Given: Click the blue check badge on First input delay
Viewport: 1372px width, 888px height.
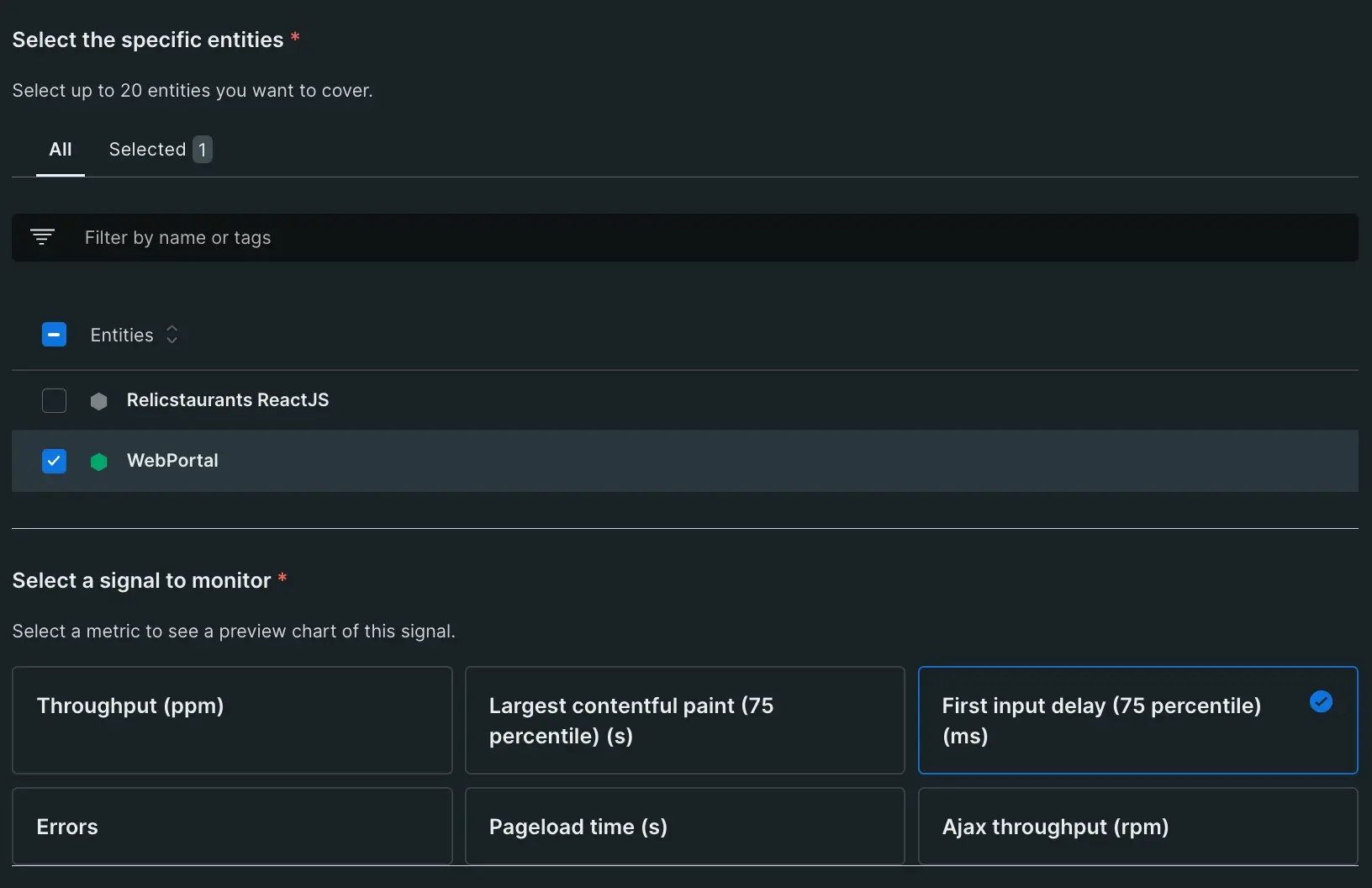Looking at the screenshot, I should tap(1322, 702).
